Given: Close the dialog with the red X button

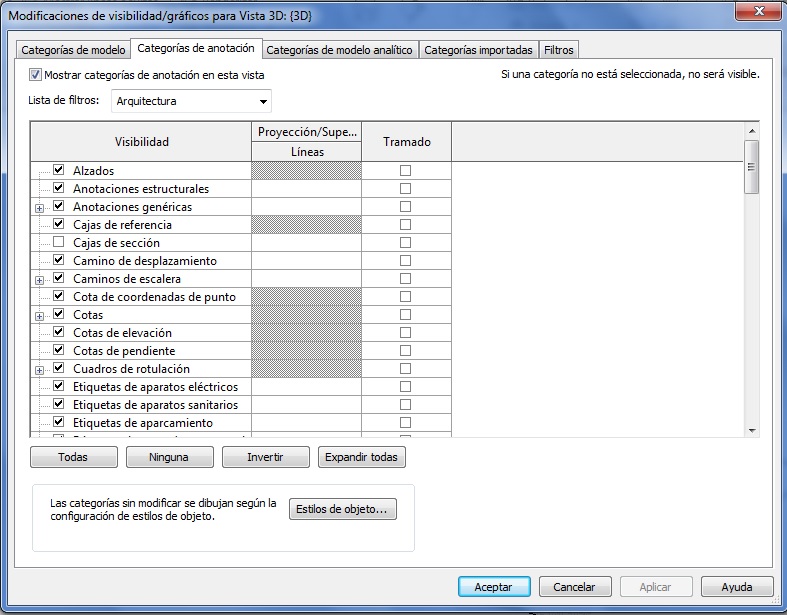Looking at the screenshot, I should click(x=754, y=11).
